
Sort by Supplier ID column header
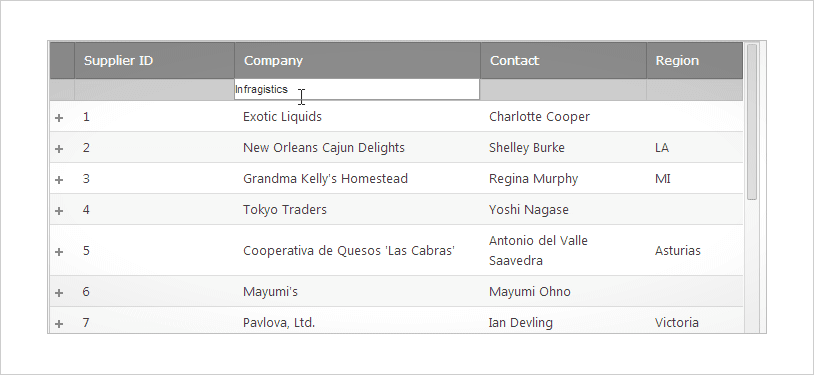pos(155,61)
